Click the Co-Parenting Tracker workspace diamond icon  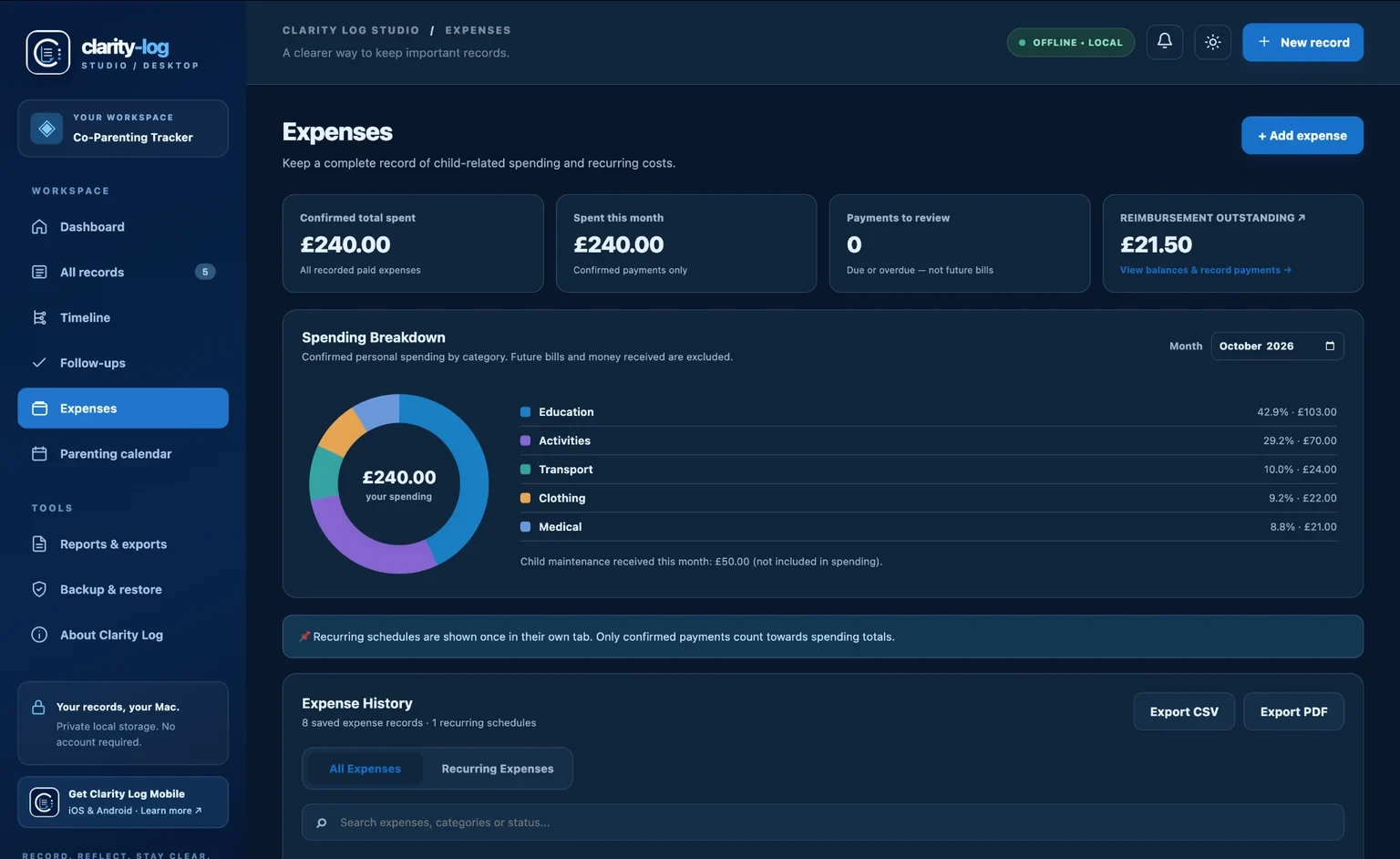click(46, 129)
